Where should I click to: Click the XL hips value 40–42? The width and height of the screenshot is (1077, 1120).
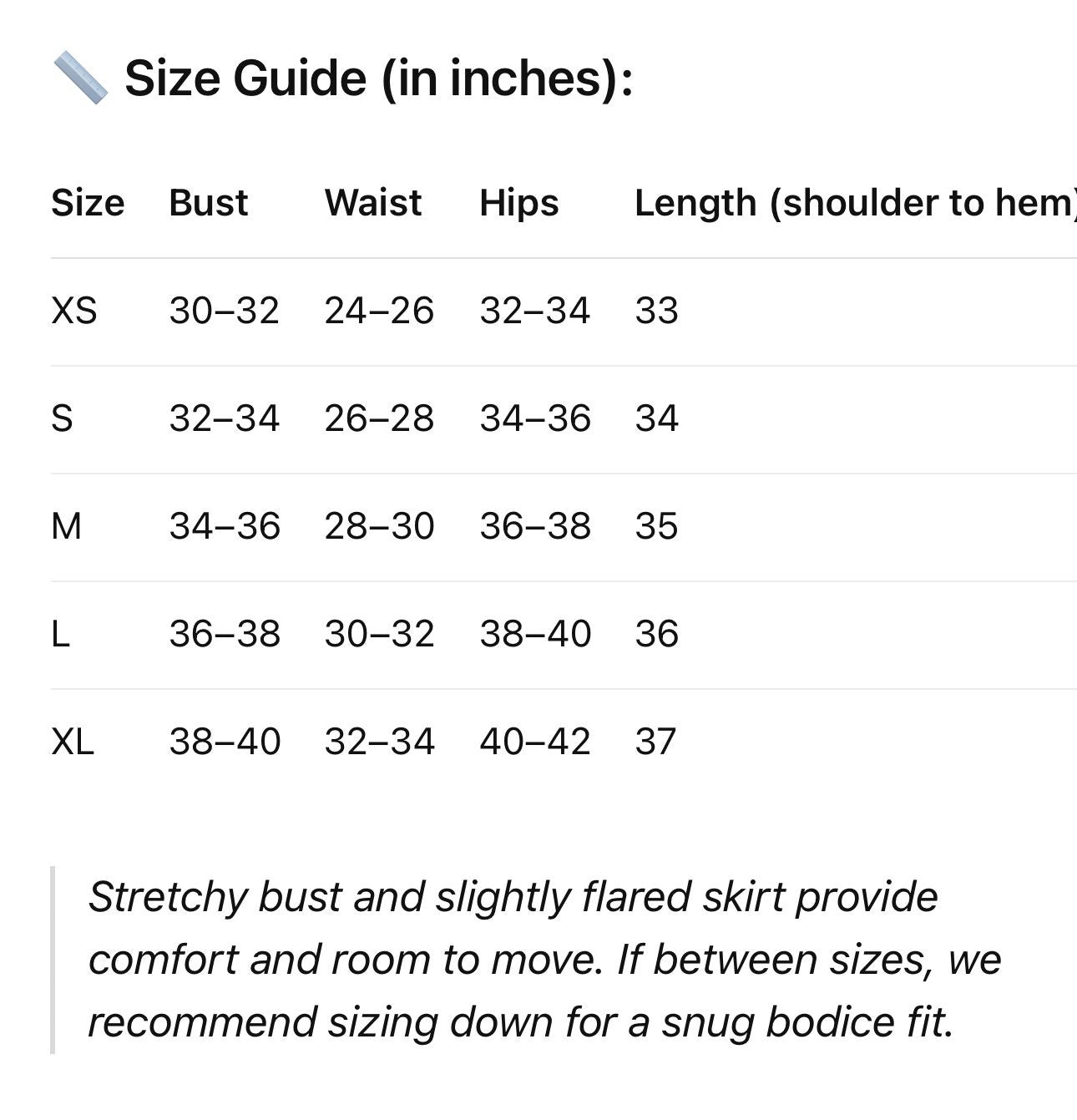point(535,742)
